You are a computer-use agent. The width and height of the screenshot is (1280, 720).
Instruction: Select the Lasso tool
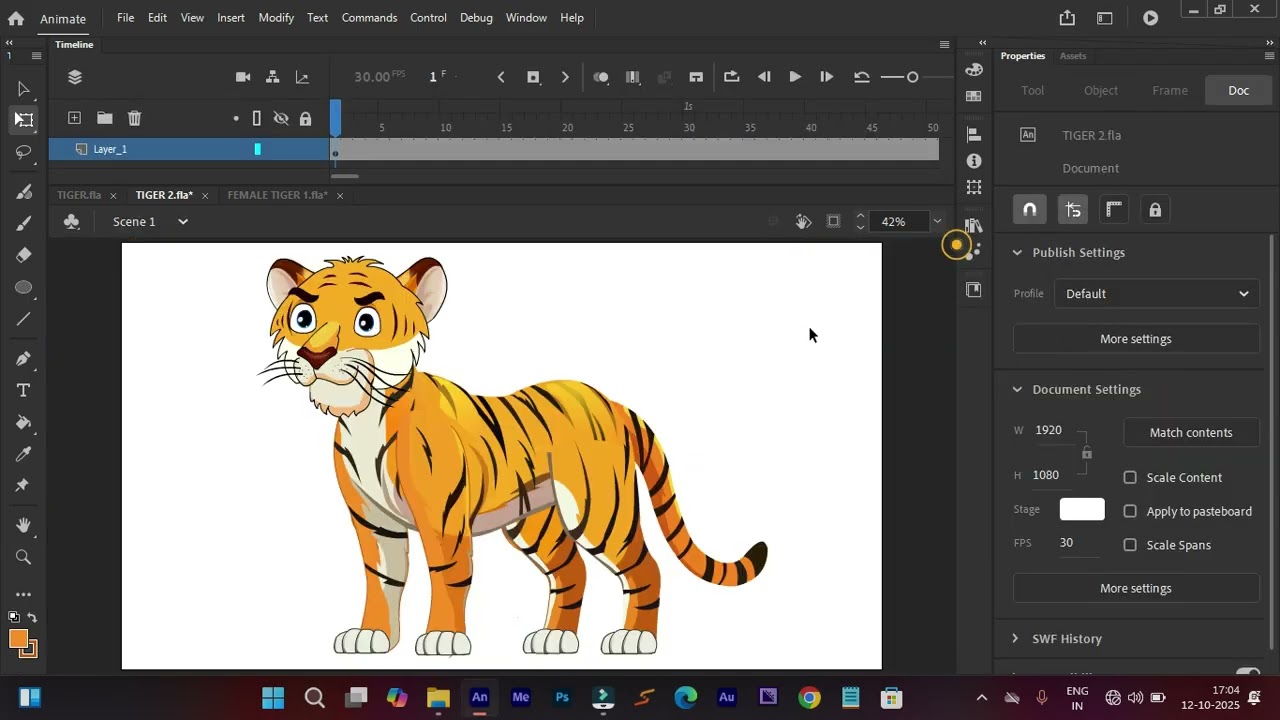click(24, 152)
